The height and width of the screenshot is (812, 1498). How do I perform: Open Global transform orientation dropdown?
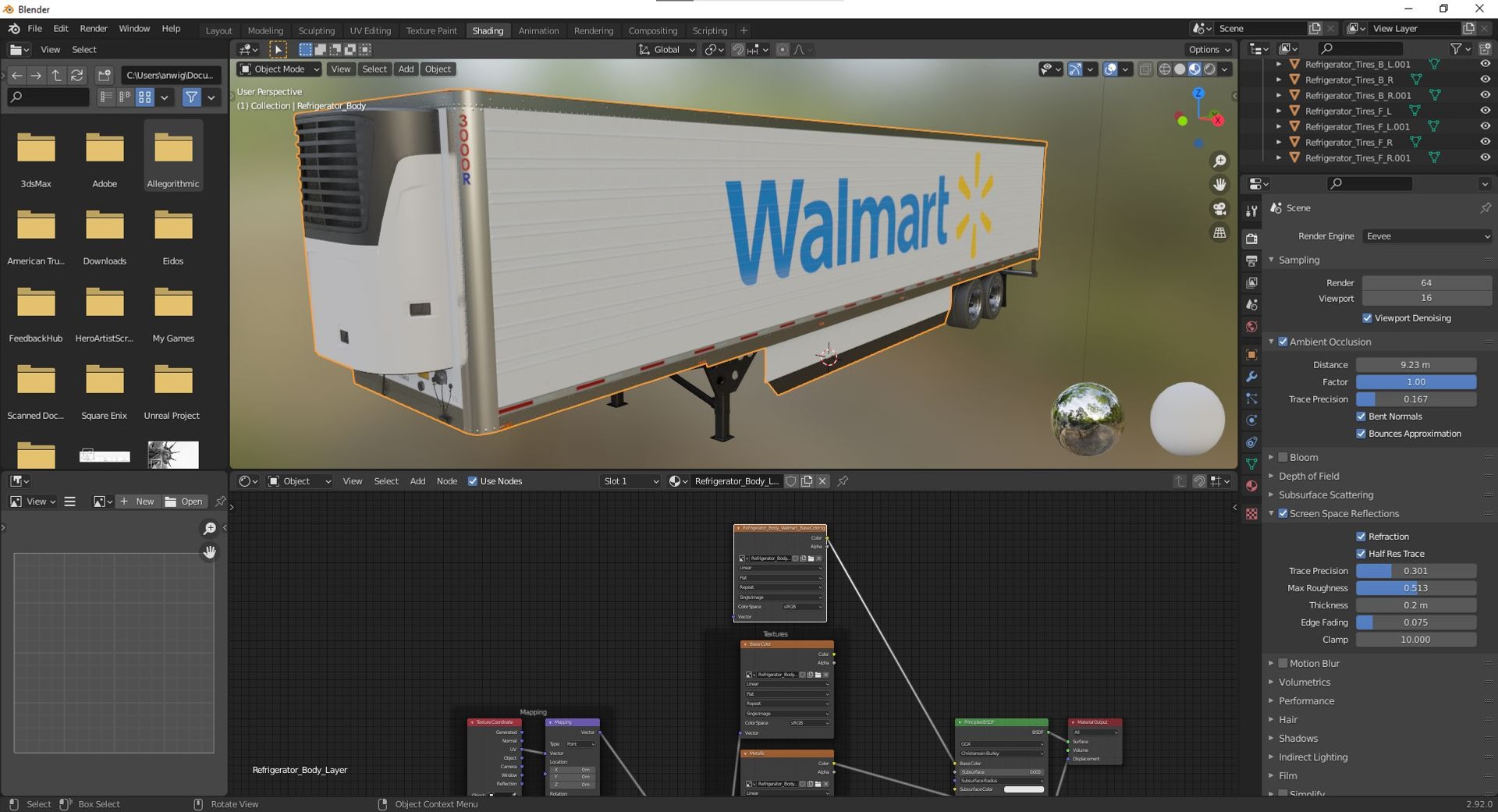click(x=666, y=49)
